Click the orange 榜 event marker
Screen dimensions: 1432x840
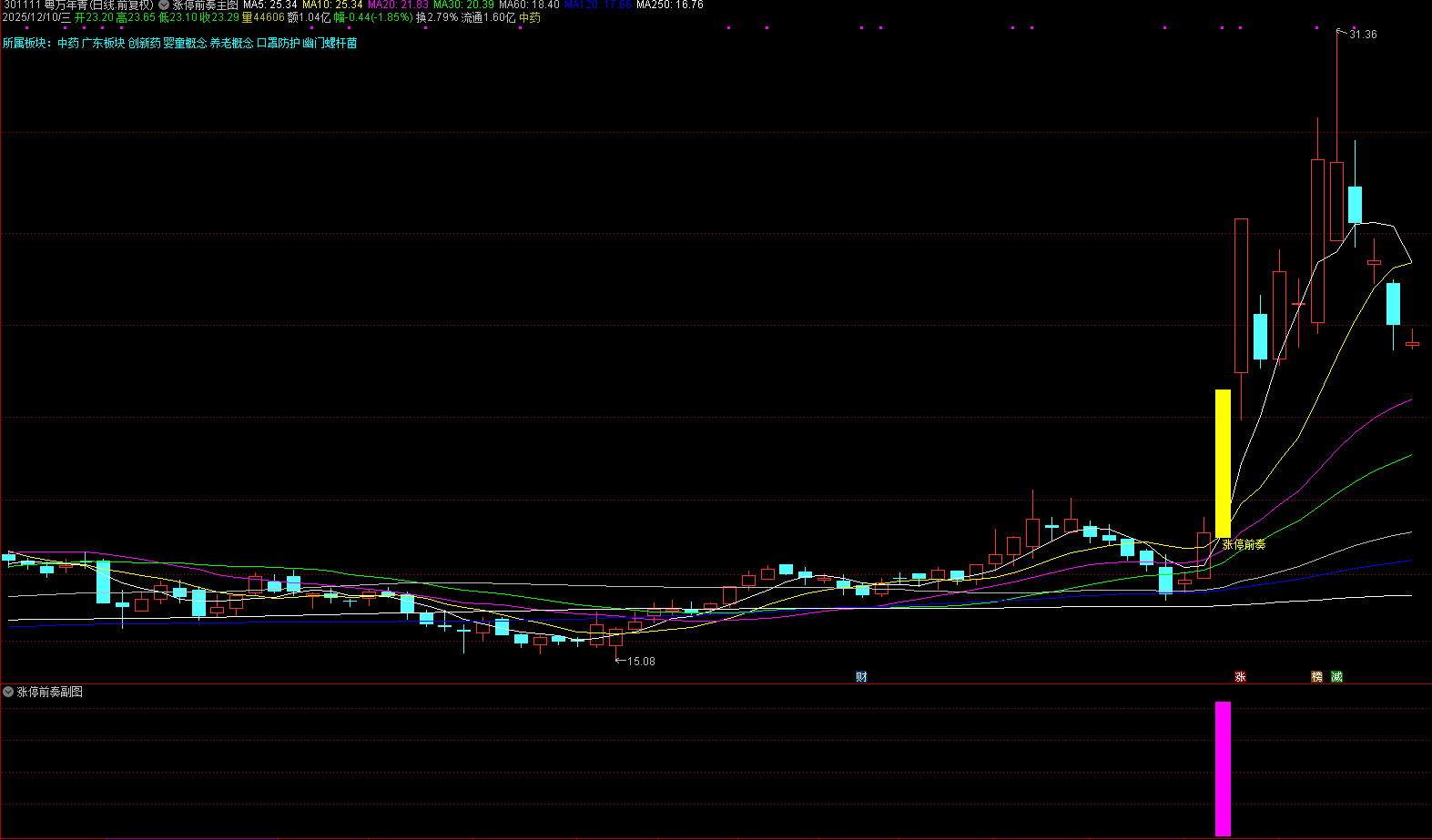click(x=1316, y=677)
